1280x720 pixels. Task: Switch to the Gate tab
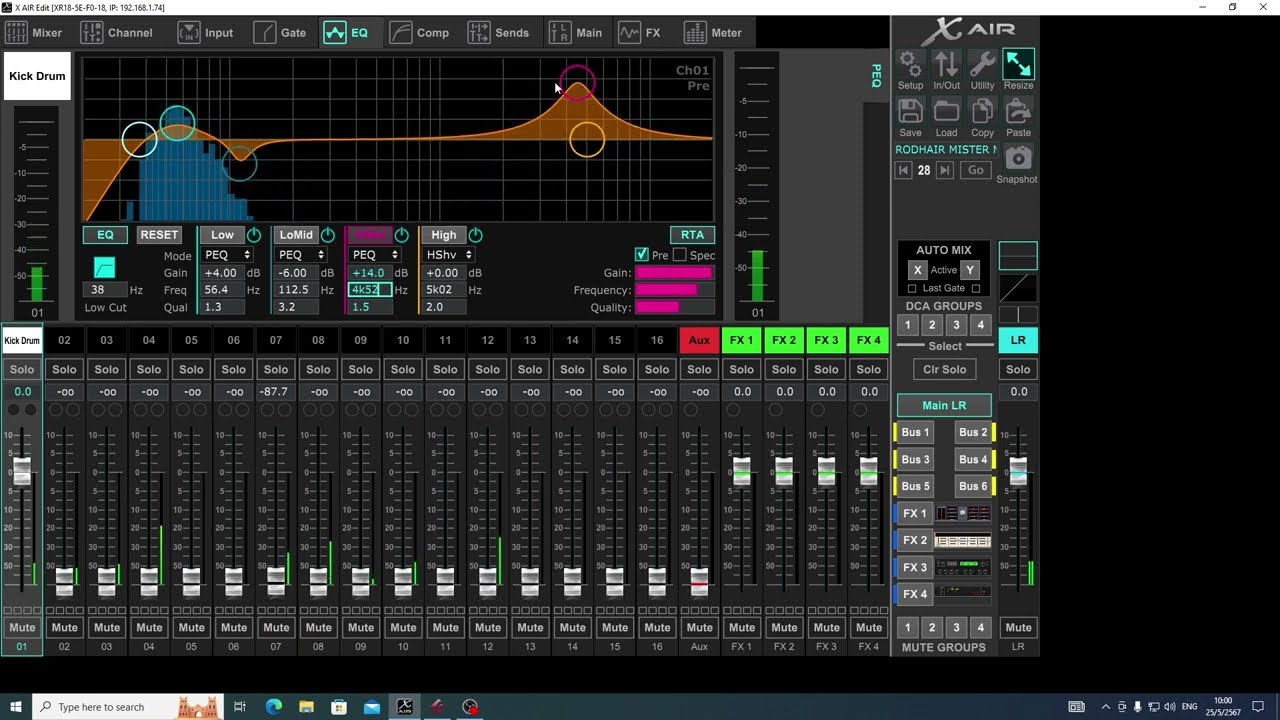coord(281,33)
